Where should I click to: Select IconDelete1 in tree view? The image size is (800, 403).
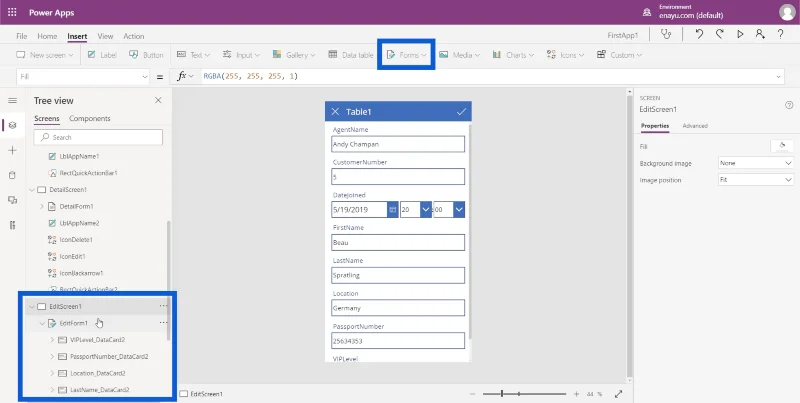pyautogui.click(x=76, y=240)
